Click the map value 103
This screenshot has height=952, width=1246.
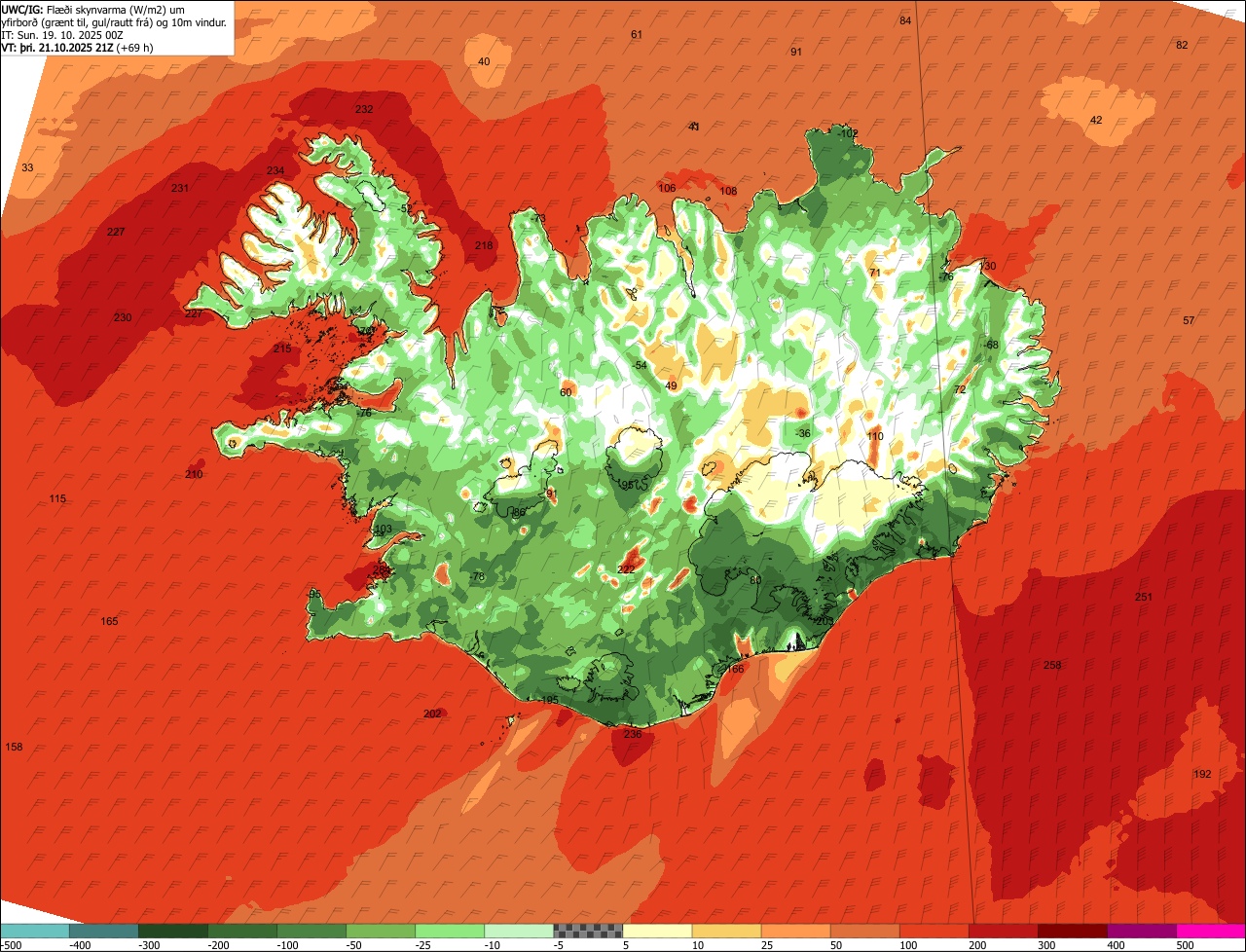[x=383, y=530]
